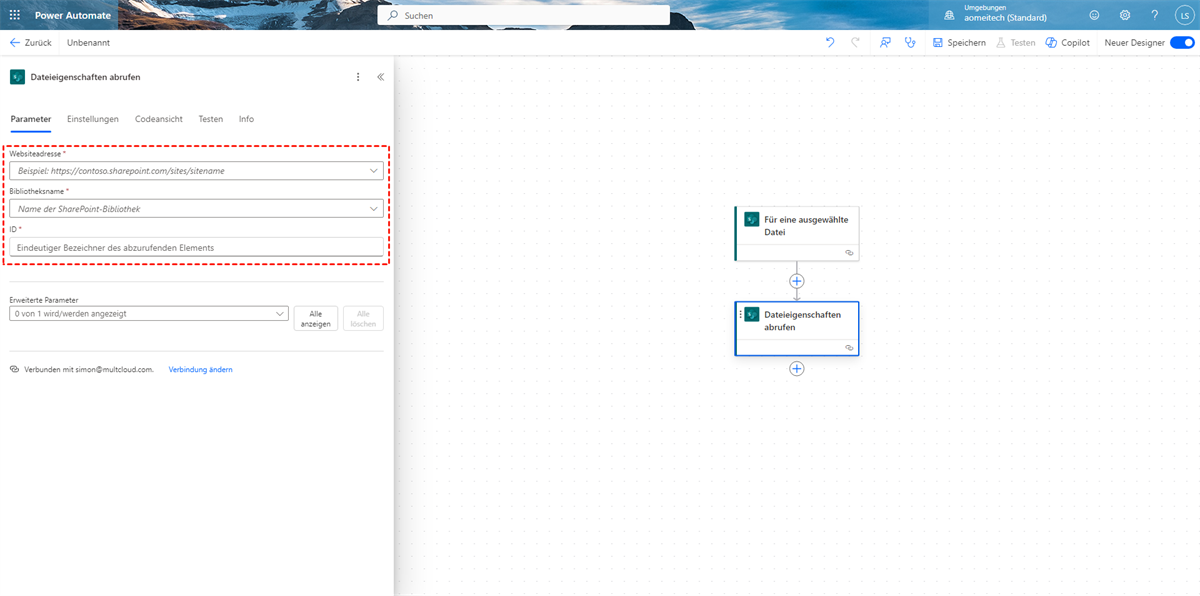Click drag handle dots on Dateieigenschaften abrufen card
Image resolution: width=1200 pixels, height=596 pixels.
click(x=740, y=315)
